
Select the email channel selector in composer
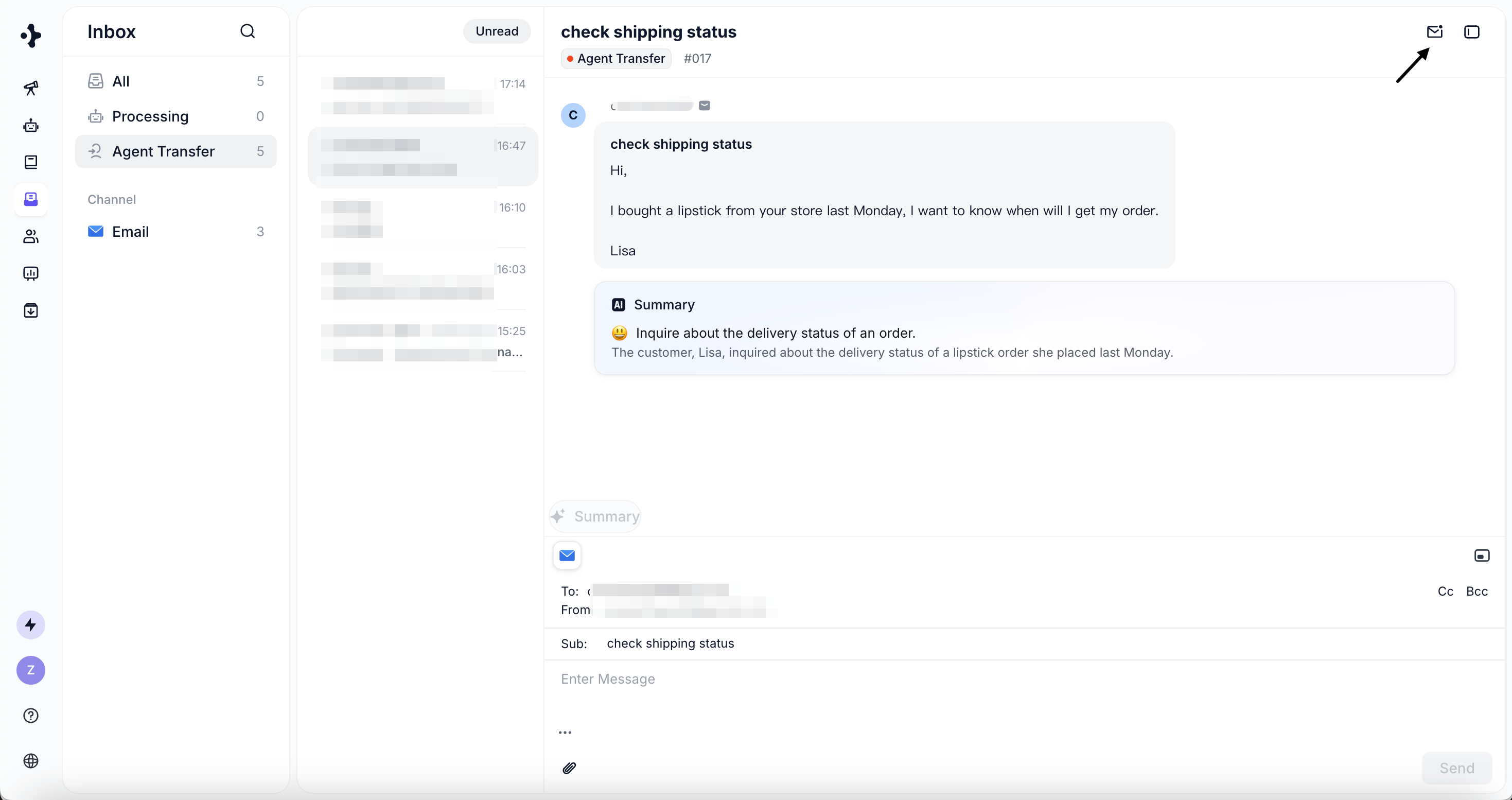pyautogui.click(x=567, y=555)
